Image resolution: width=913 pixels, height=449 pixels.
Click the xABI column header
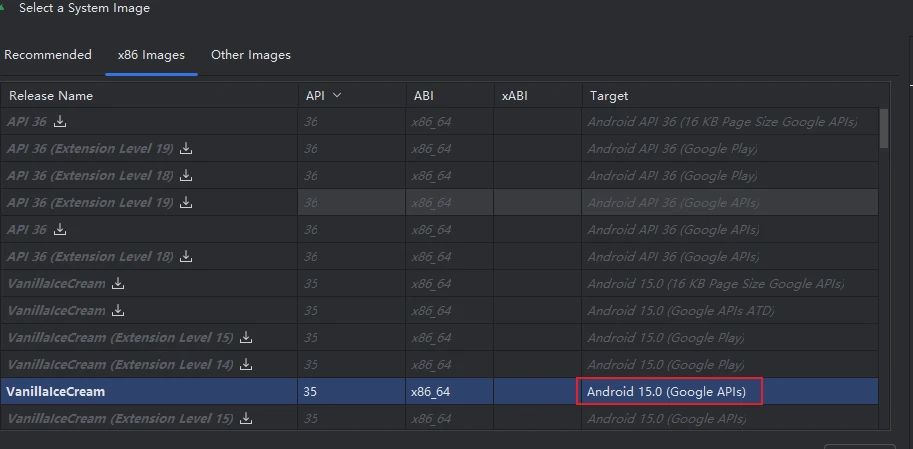(x=516, y=96)
